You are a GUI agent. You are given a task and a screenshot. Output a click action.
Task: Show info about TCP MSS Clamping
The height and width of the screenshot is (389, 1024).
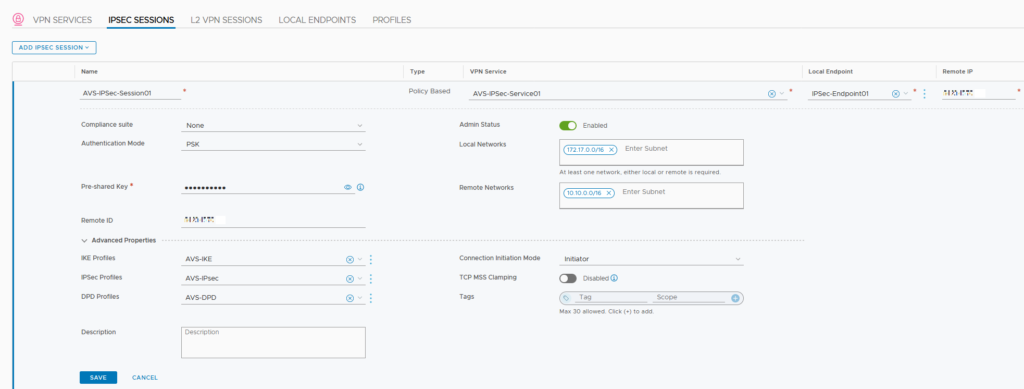(x=614, y=278)
